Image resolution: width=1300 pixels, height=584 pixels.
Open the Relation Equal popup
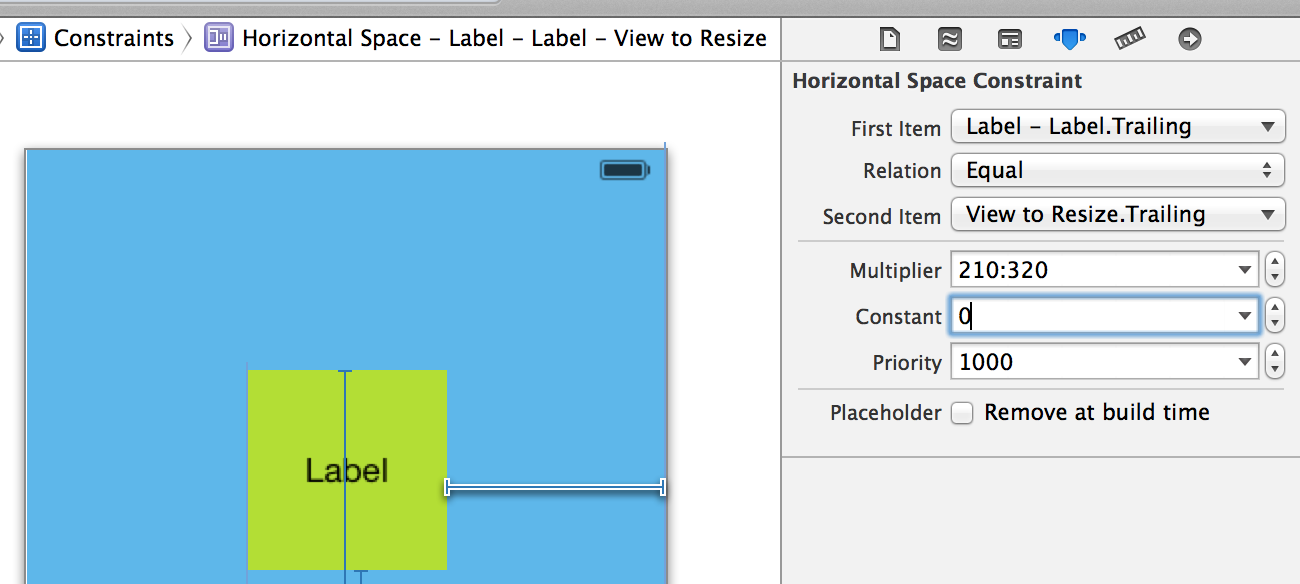coord(1117,170)
